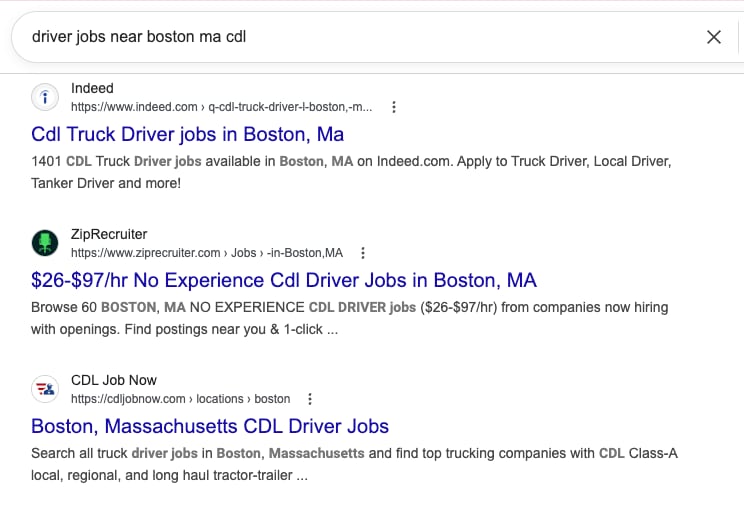This screenshot has height=513, width=744.
Task: Click the Indeed snippet mentioning 1401 CDL jobs
Action: tap(350, 172)
